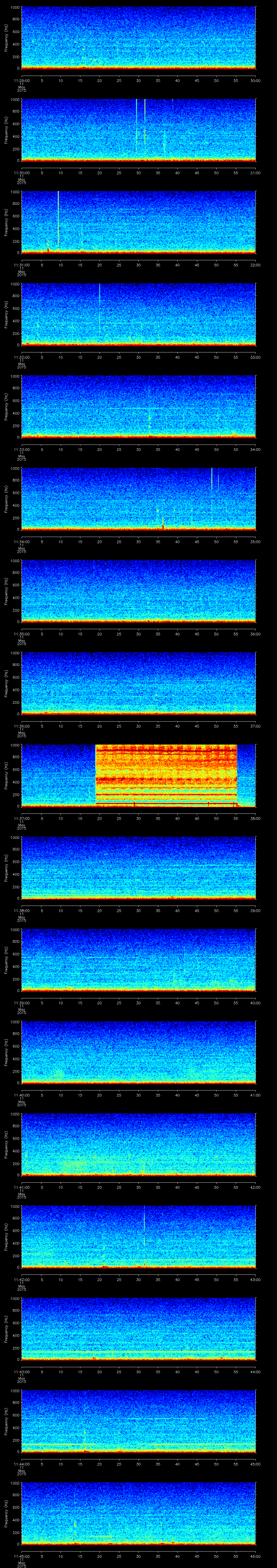Viewport: 277px width, 1568px height.
Task: Click the 35:00 end time label
Action: tap(255, 542)
